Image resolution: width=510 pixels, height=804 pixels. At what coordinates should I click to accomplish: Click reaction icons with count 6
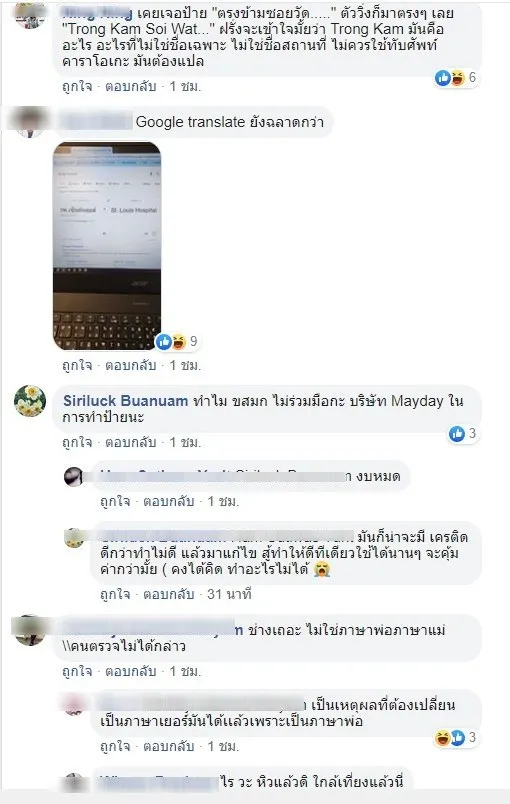coord(456,78)
